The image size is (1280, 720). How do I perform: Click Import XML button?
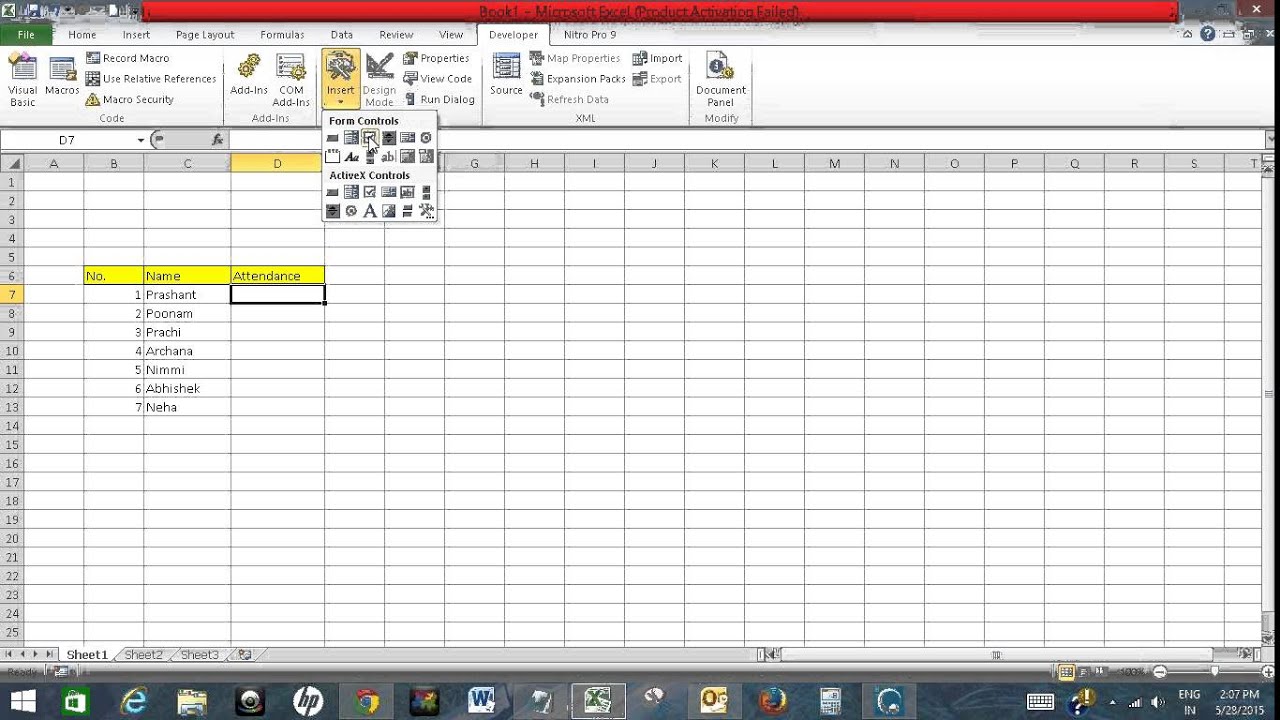point(657,58)
